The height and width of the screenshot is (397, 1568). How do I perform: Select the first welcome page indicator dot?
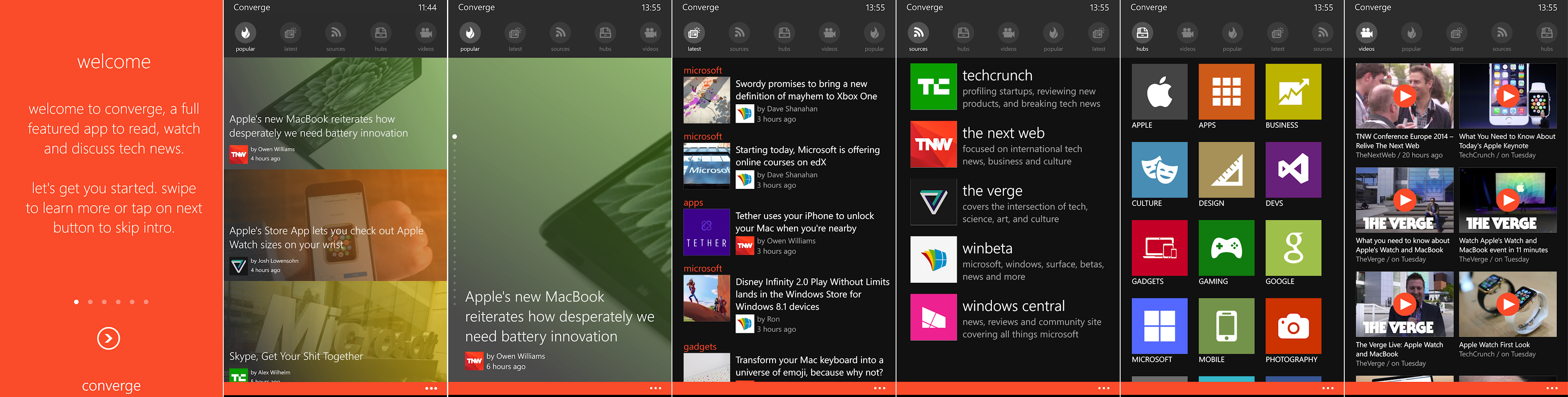tap(76, 302)
